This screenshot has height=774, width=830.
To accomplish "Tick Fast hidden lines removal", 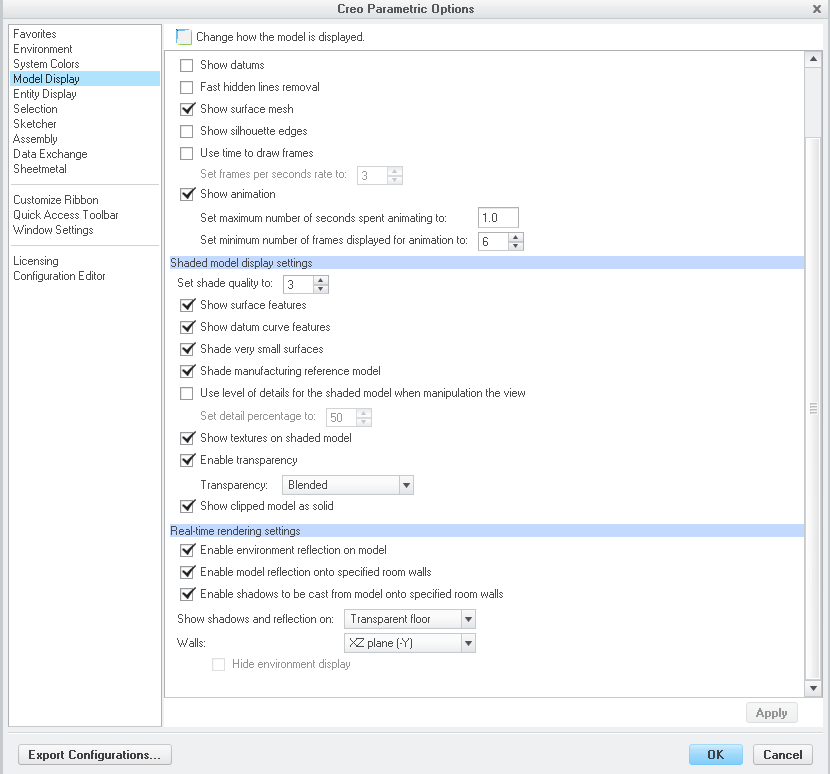I will tap(186, 87).
